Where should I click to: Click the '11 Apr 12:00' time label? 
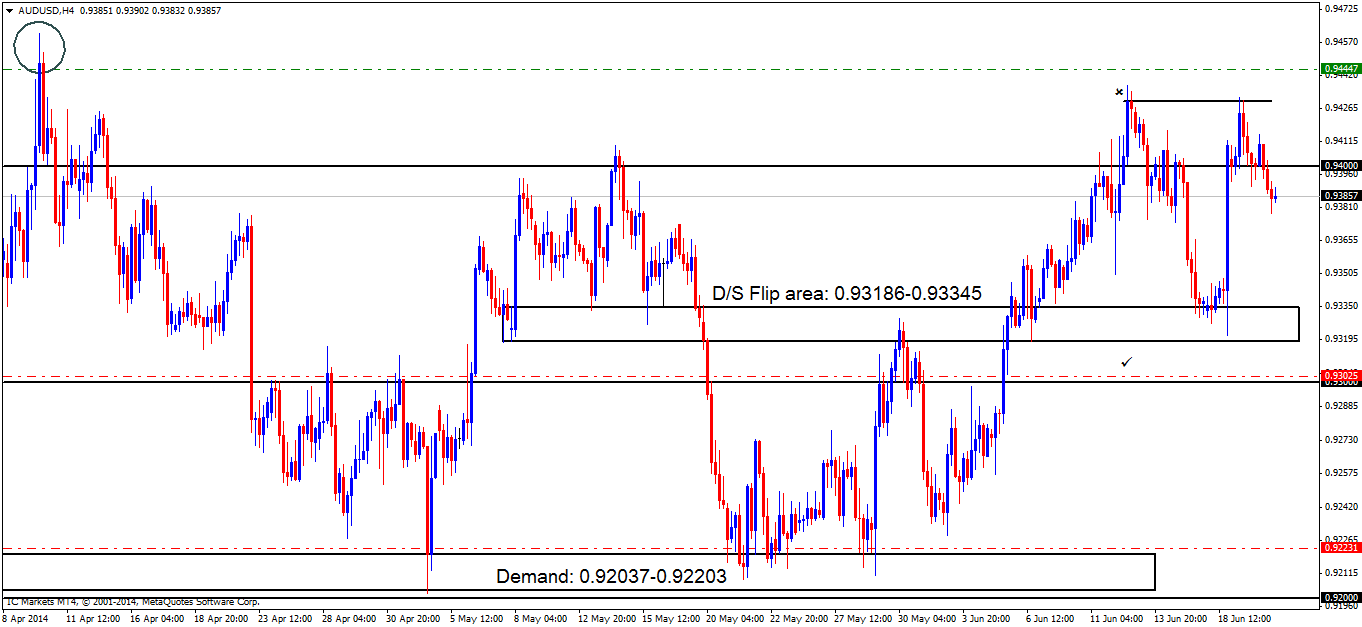[x=95, y=618]
